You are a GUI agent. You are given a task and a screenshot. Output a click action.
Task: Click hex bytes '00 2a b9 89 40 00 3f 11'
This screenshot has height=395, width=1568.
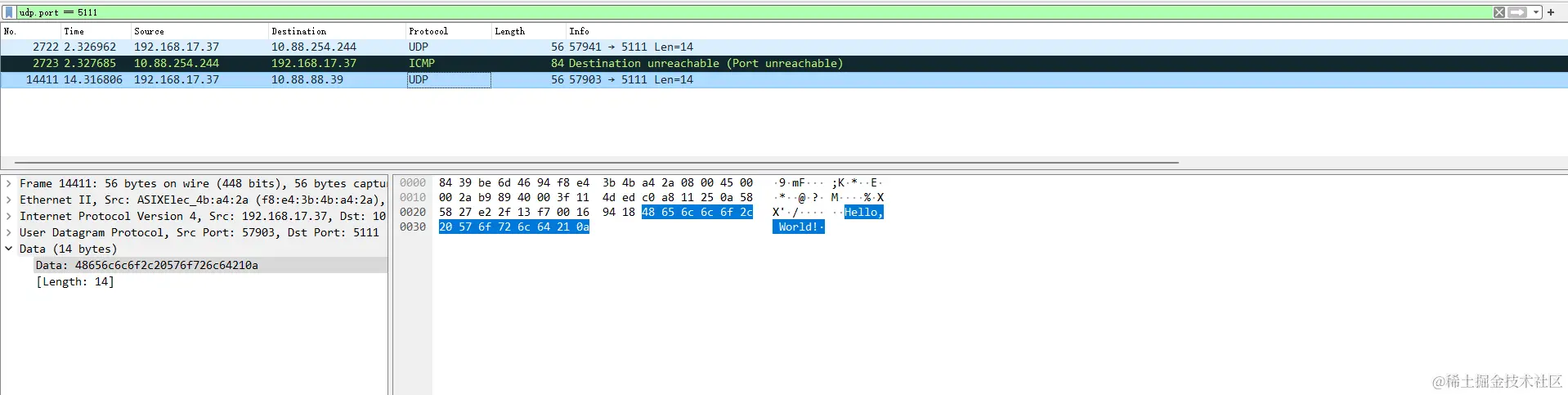click(x=514, y=198)
